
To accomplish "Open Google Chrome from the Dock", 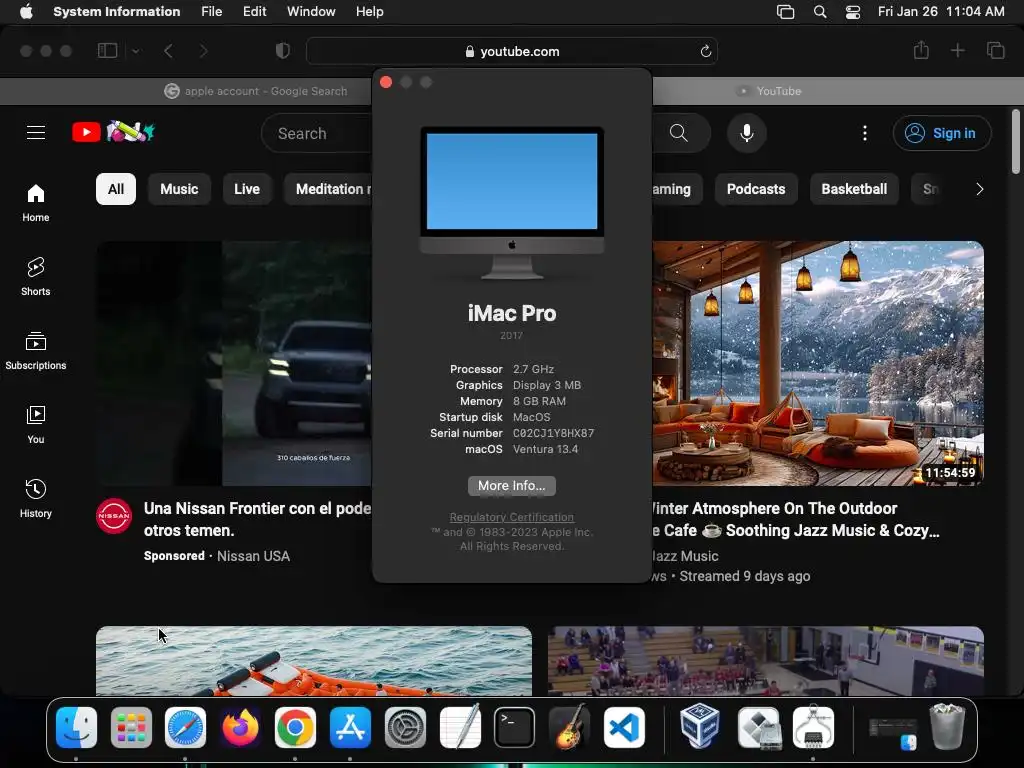I will click(x=295, y=727).
